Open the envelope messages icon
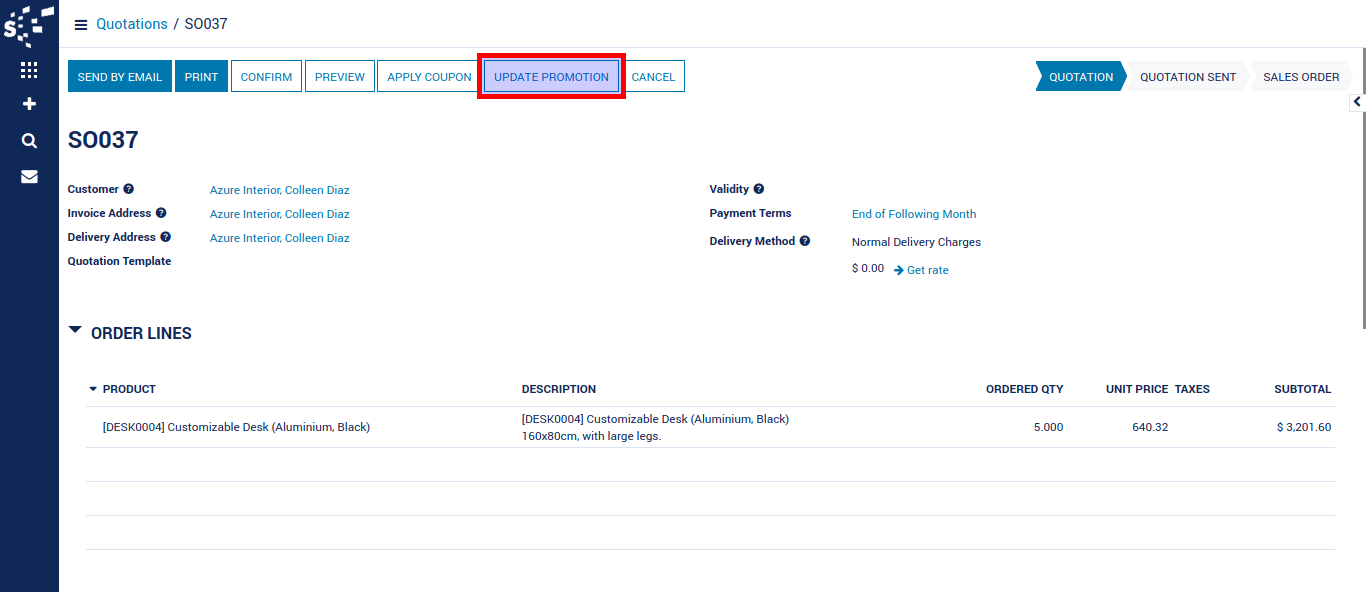1366x592 pixels. (29, 177)
